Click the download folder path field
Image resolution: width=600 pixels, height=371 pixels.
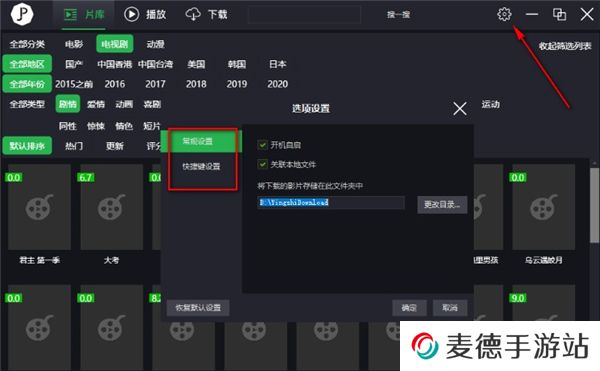331,202
